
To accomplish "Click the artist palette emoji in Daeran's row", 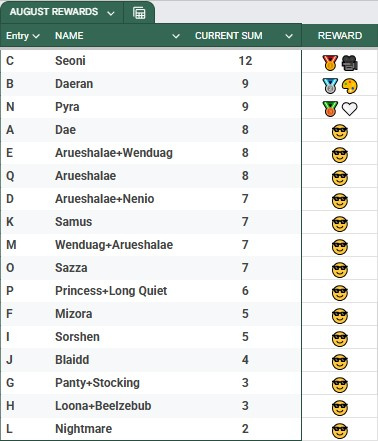I will (350, 86).
